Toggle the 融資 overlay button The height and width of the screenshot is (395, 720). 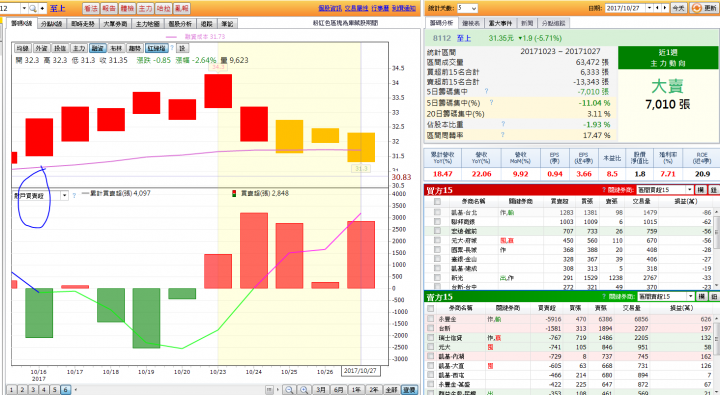coord(97,48)
